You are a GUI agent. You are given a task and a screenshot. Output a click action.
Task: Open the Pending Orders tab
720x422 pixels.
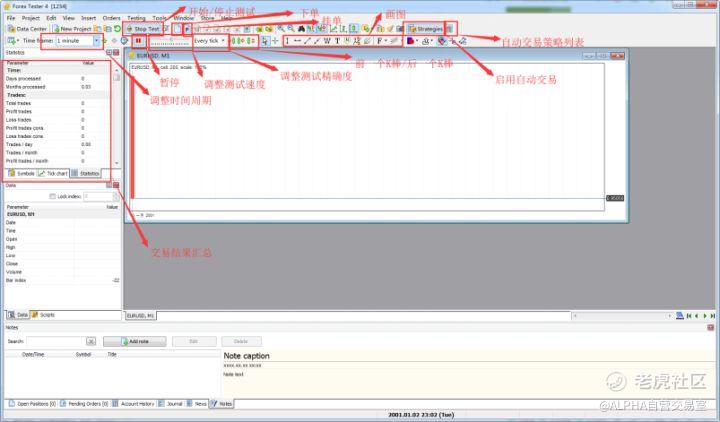(84, 404)
